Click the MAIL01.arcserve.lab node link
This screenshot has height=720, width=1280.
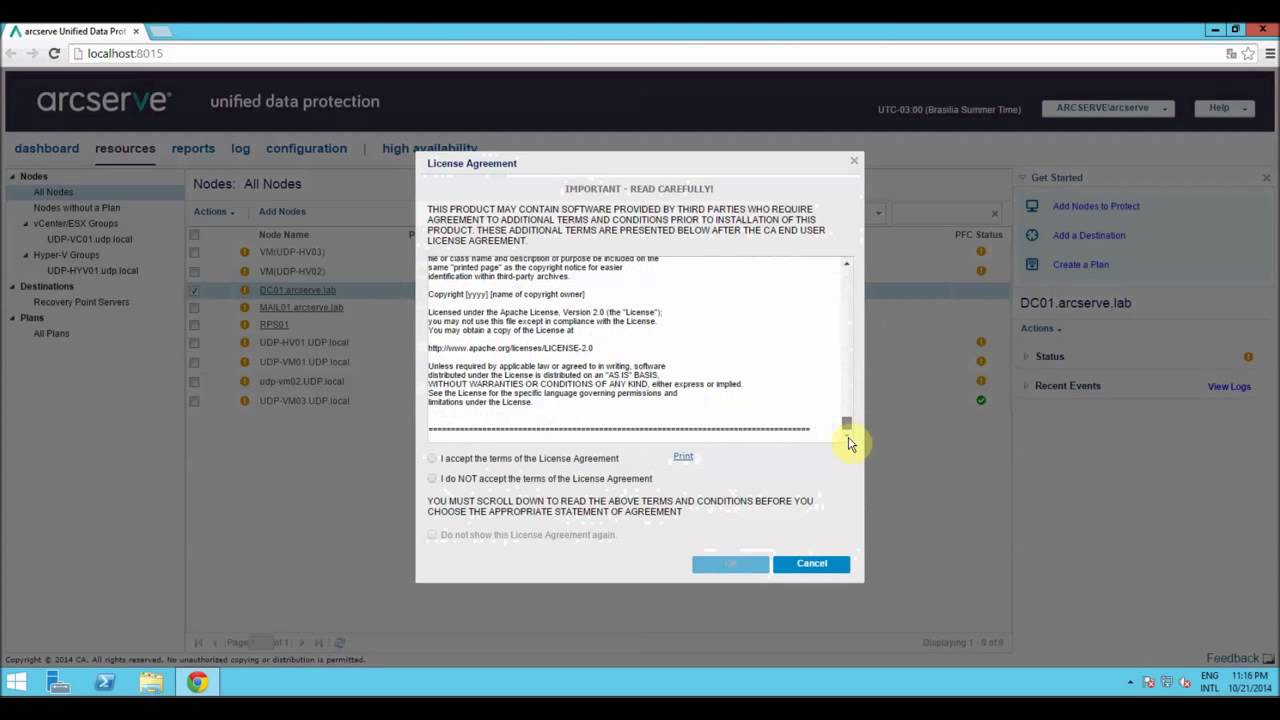pyautogui.click(x=301, y=308)
